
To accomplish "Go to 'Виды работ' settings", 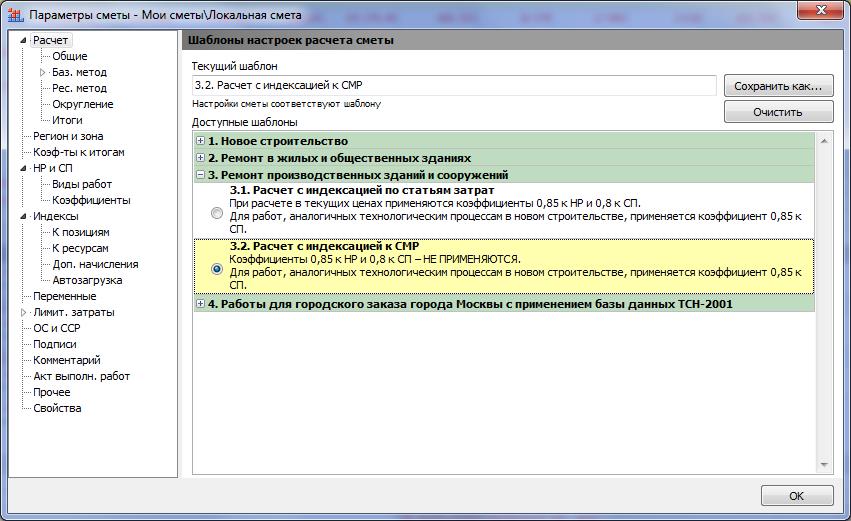I will [82, 184].
